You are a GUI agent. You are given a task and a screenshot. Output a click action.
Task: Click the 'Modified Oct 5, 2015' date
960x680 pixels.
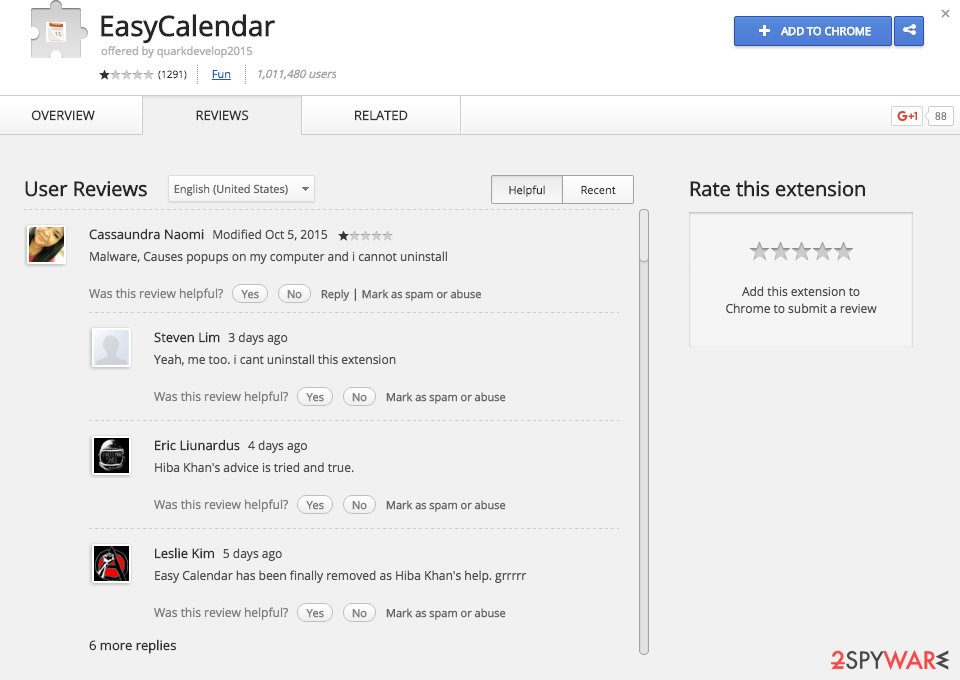tap(270, 234)
